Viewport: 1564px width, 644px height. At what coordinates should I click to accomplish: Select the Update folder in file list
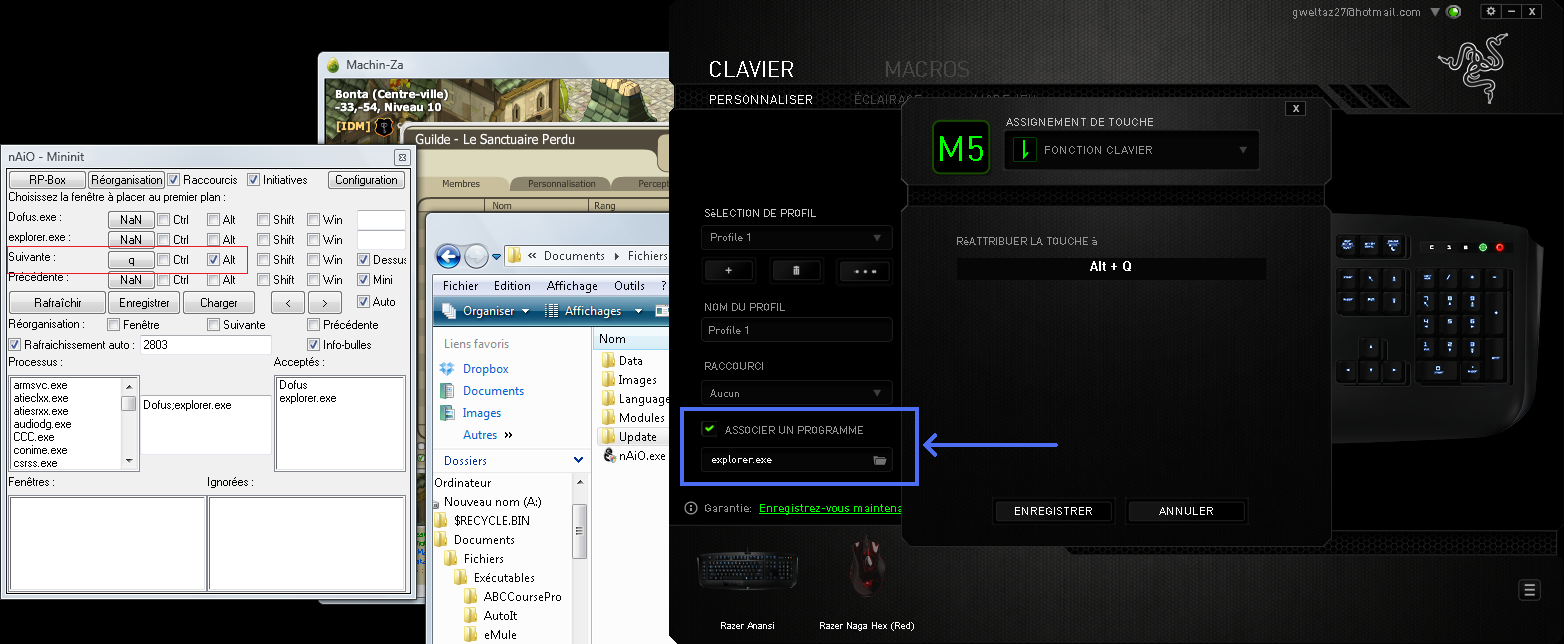click(x=629, y=437)
